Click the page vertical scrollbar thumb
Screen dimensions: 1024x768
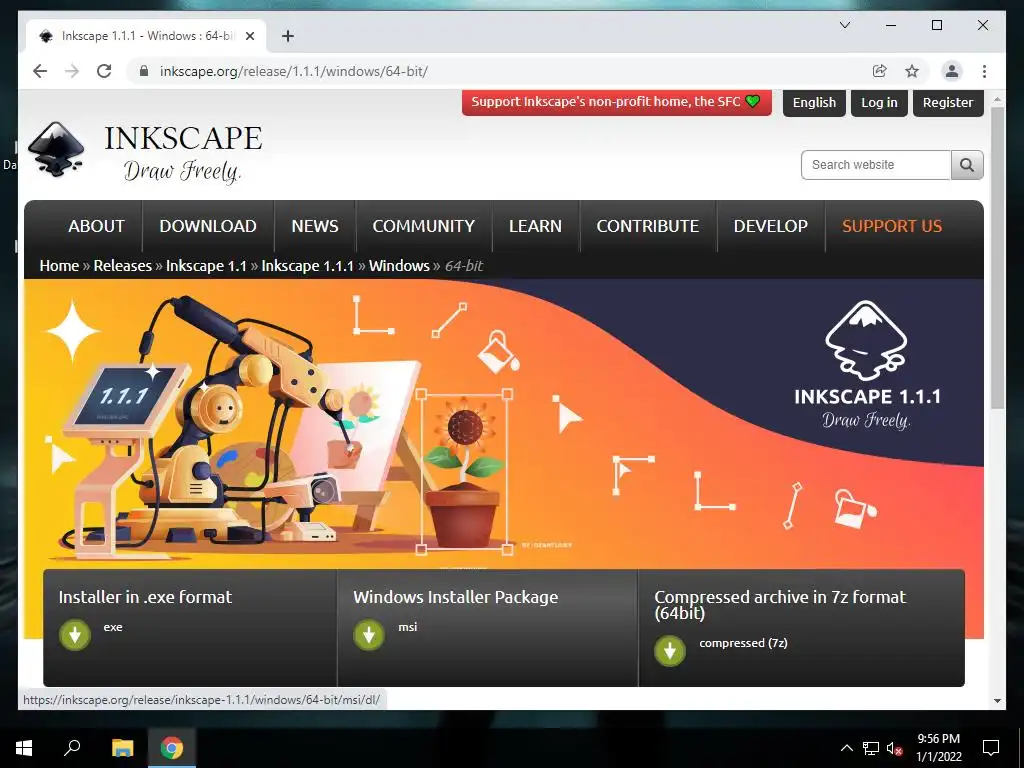(997, 258)
